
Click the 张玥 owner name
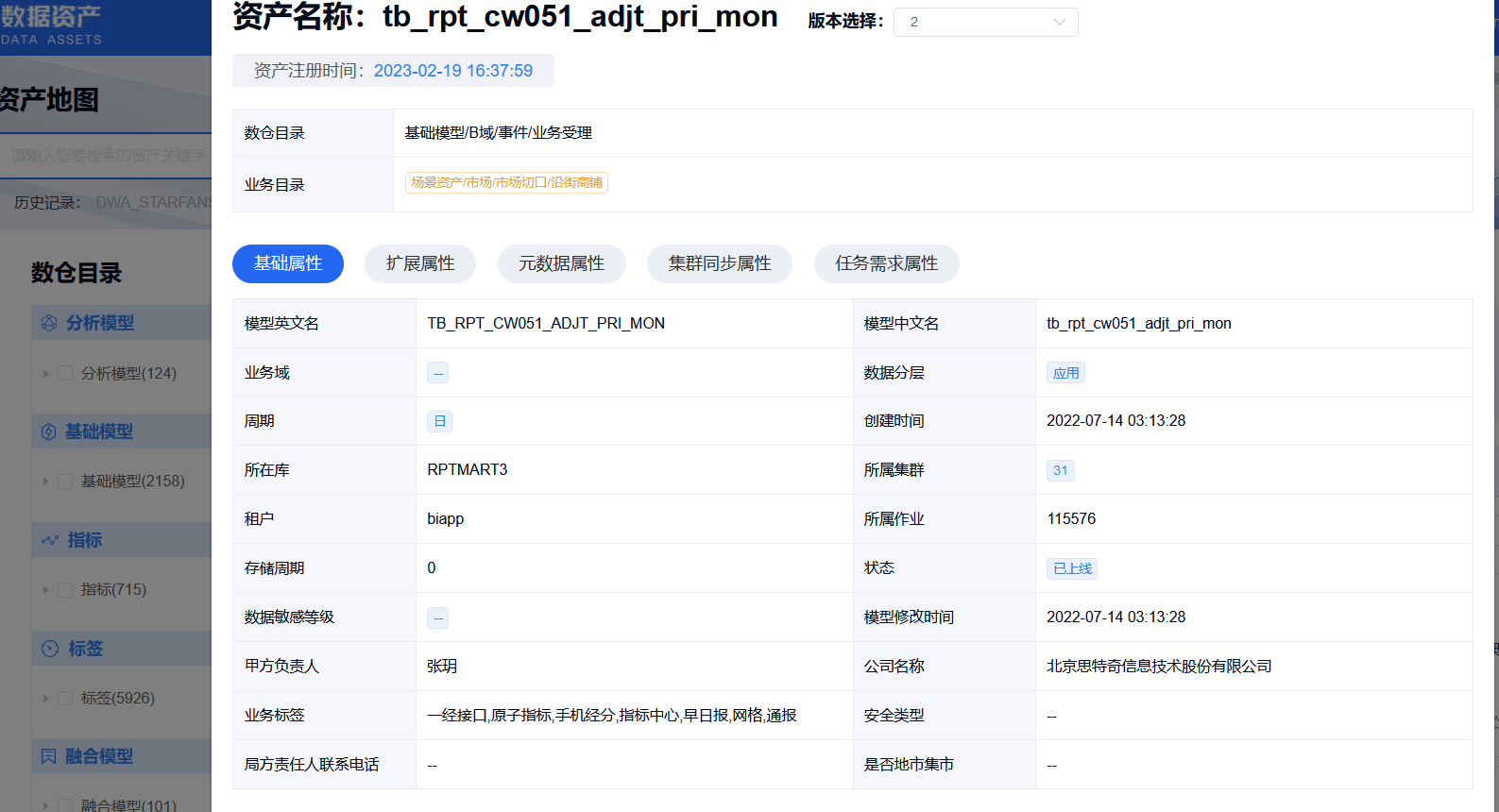[442, 667]
